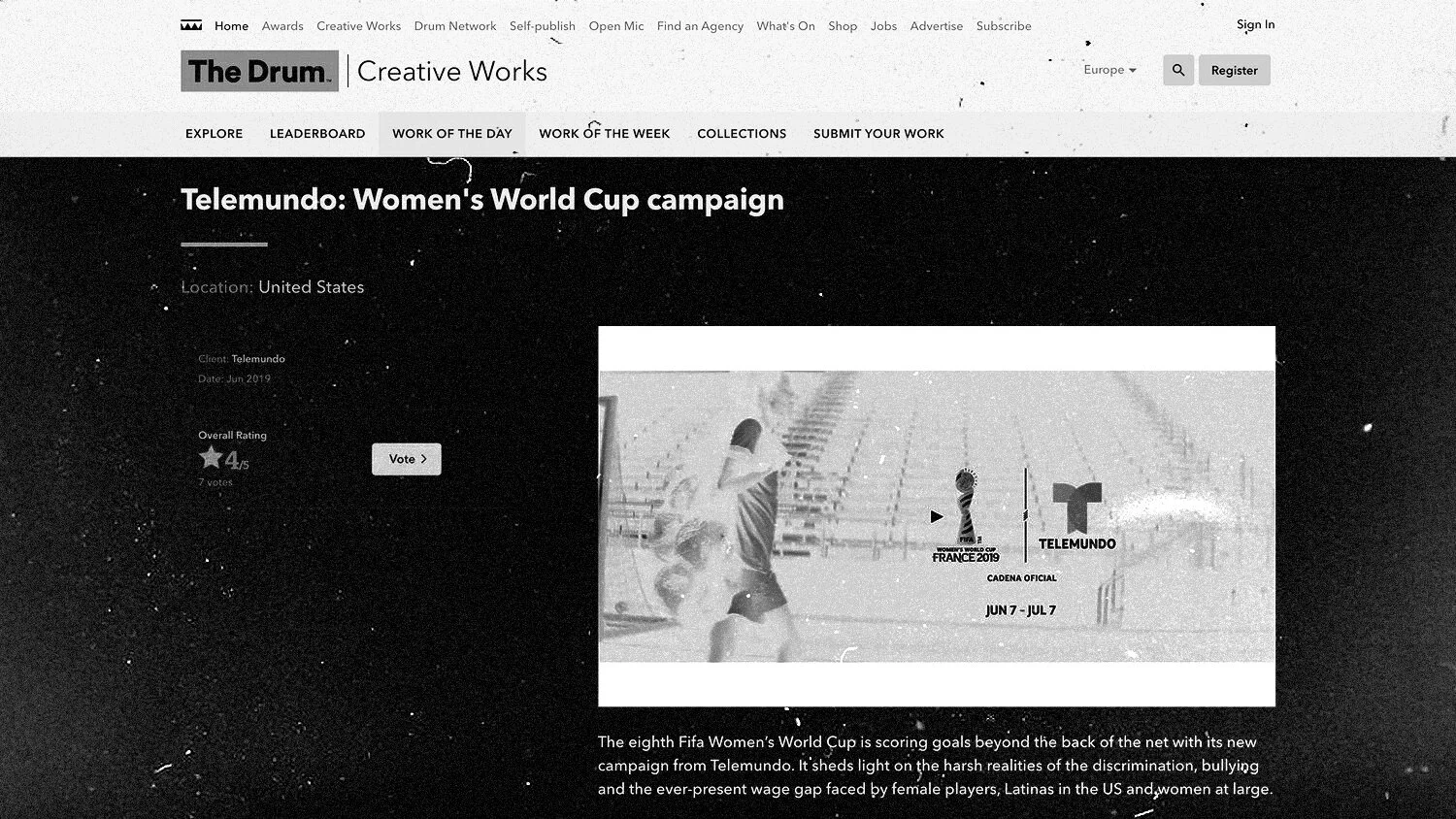The width and height of the screenshot is (1456, 819).
Task: Click the crown logo icon in top navigation
Action: [x=191, y=25]
